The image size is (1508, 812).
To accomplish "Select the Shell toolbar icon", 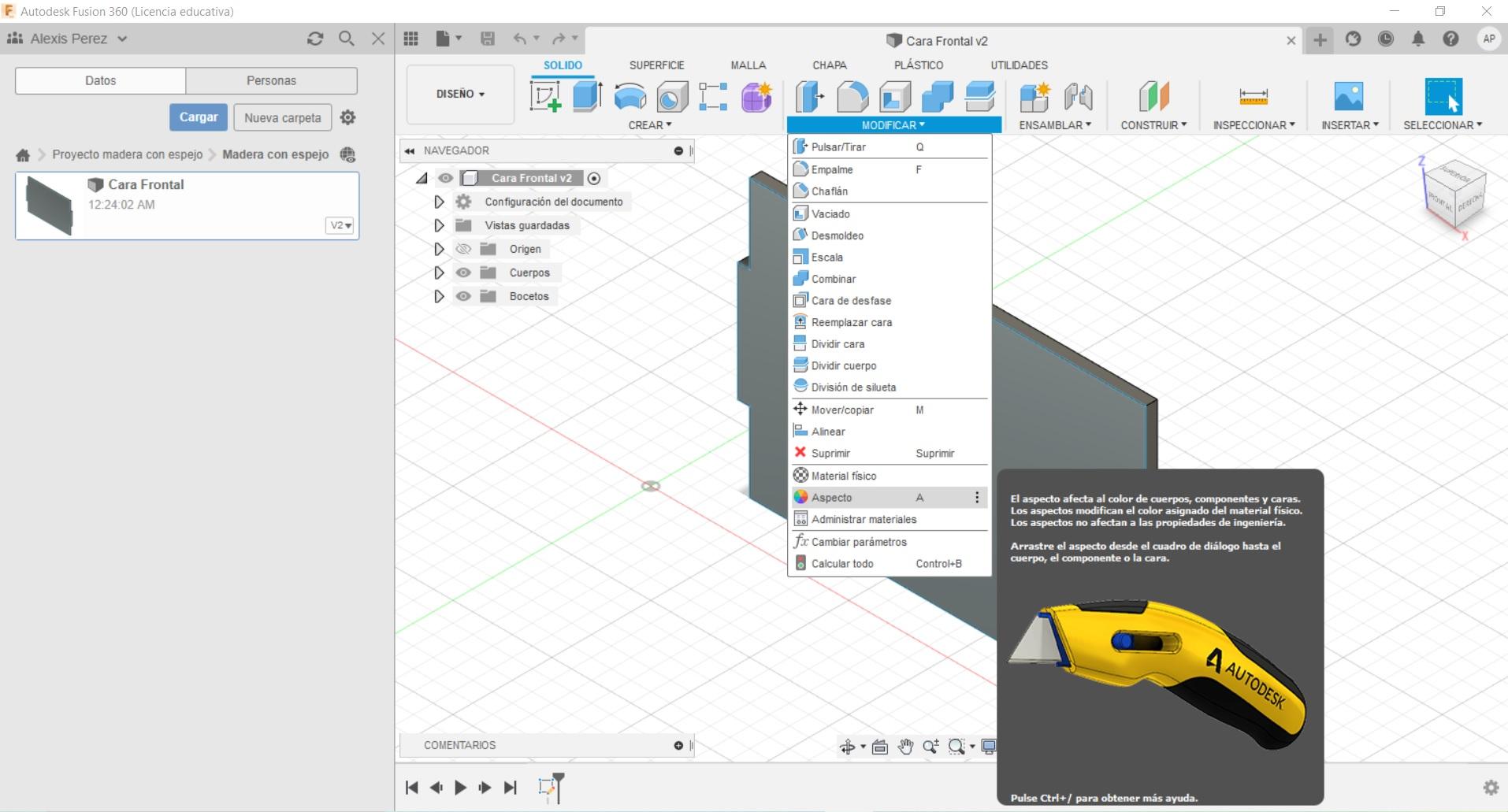I will [895, 97].
